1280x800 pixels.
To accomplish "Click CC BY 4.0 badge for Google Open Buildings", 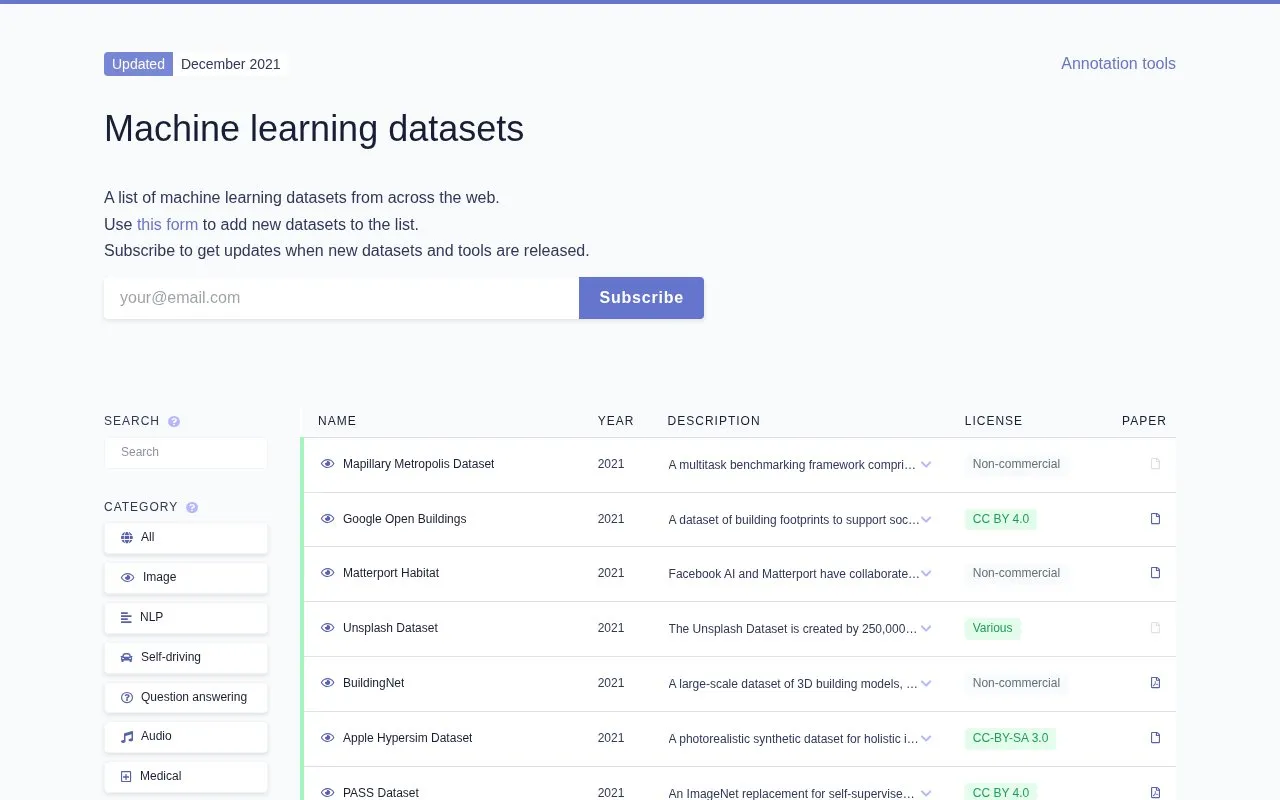I will point(1001,519).
